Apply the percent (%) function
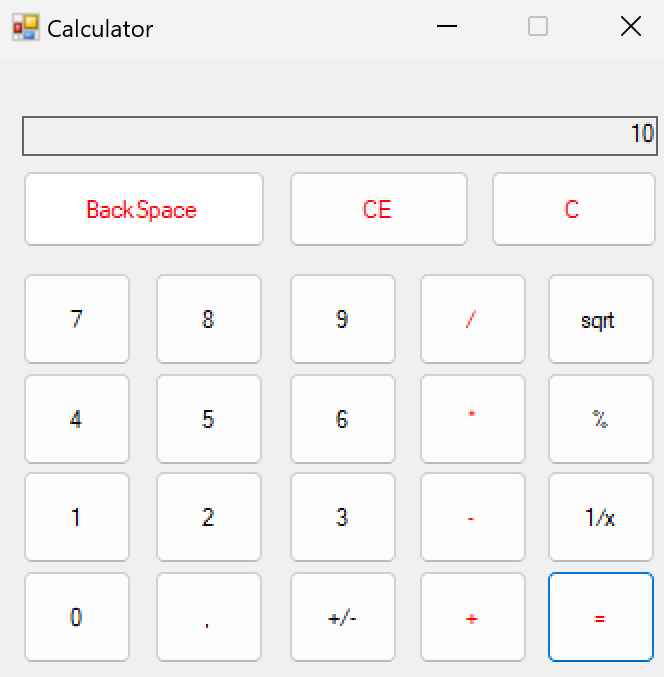 601,419
